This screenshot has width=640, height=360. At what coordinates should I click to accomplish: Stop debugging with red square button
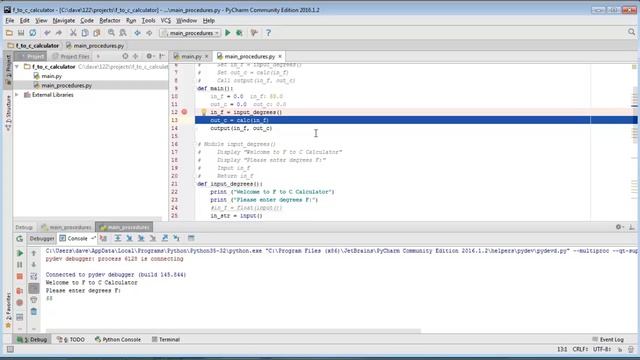click(20, 277)
